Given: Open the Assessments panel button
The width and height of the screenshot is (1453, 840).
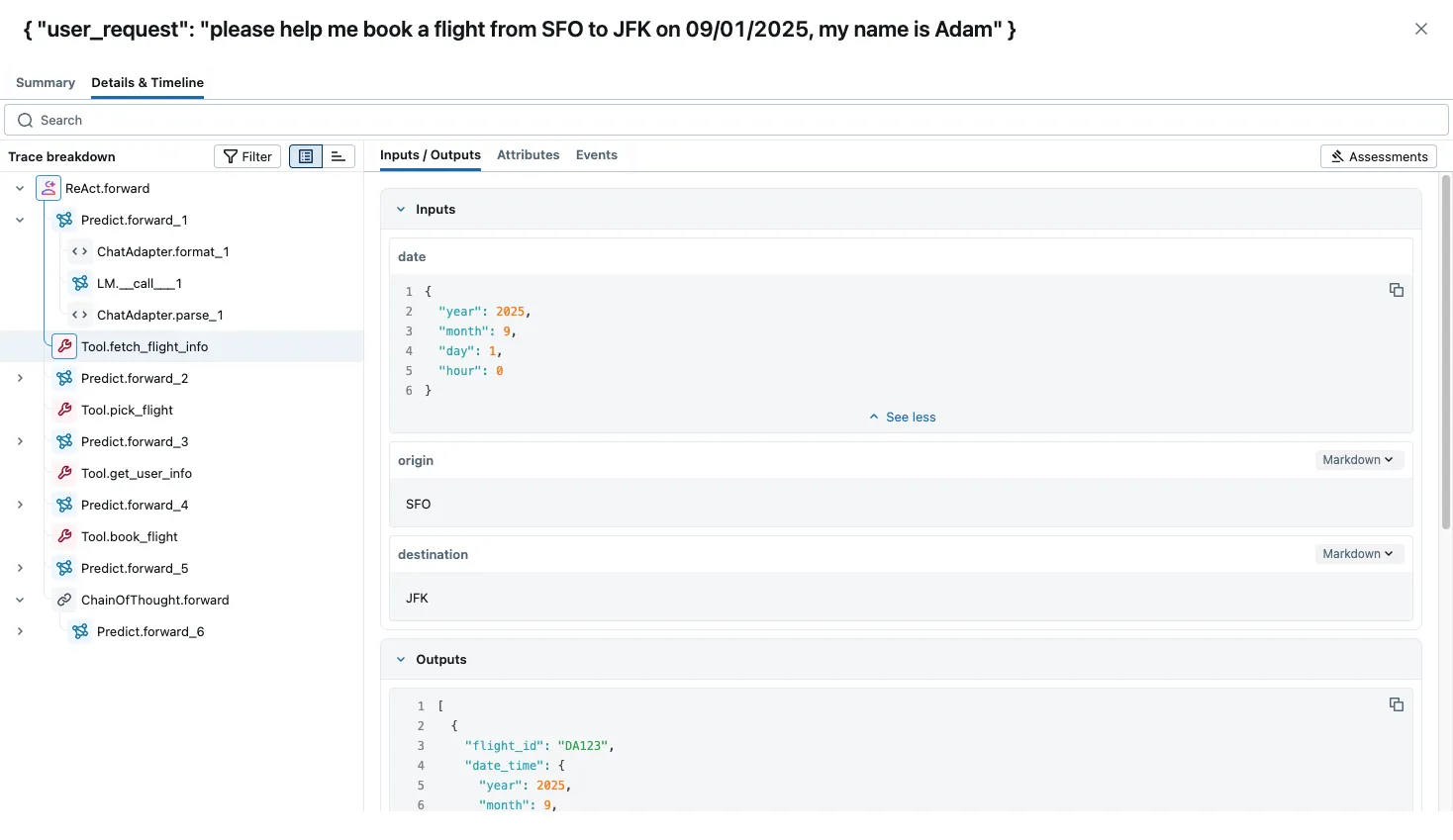Looking at the screenshot, I should (1379, 156).
